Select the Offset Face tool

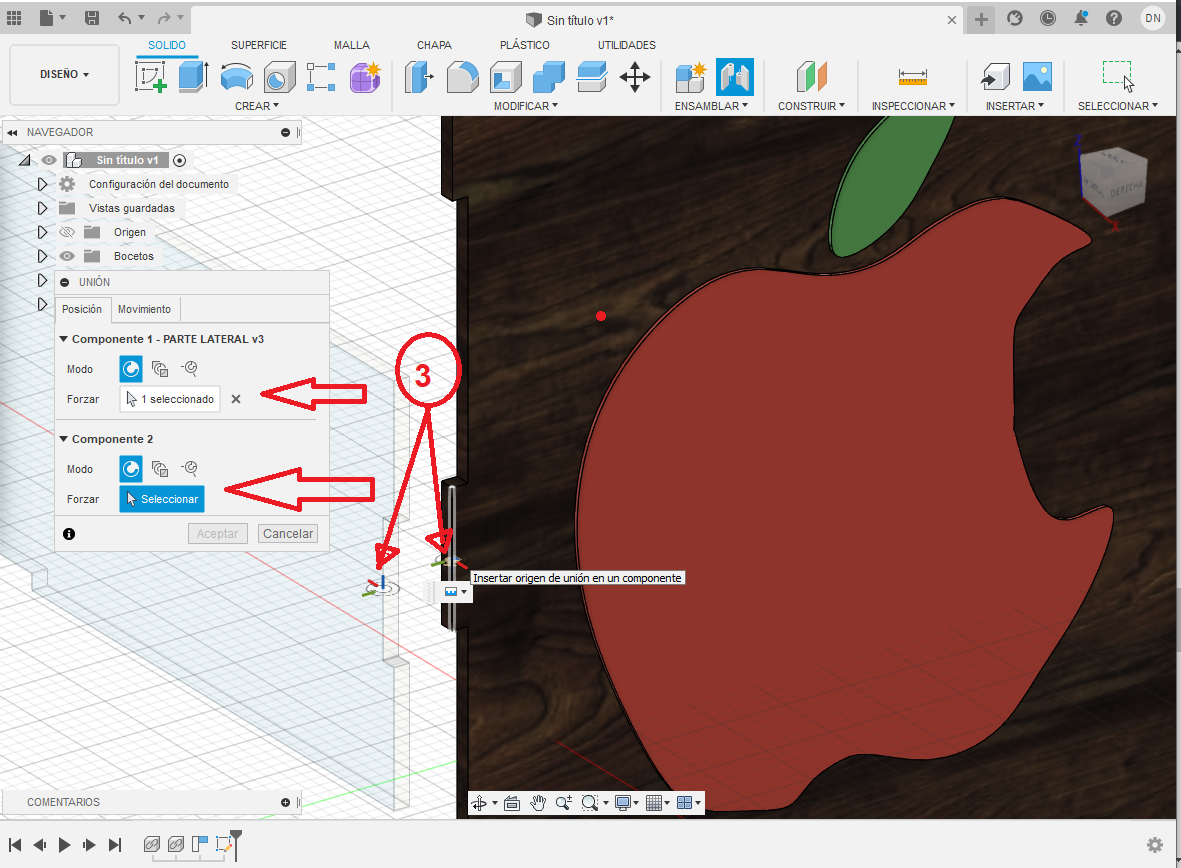coord(592,77)
